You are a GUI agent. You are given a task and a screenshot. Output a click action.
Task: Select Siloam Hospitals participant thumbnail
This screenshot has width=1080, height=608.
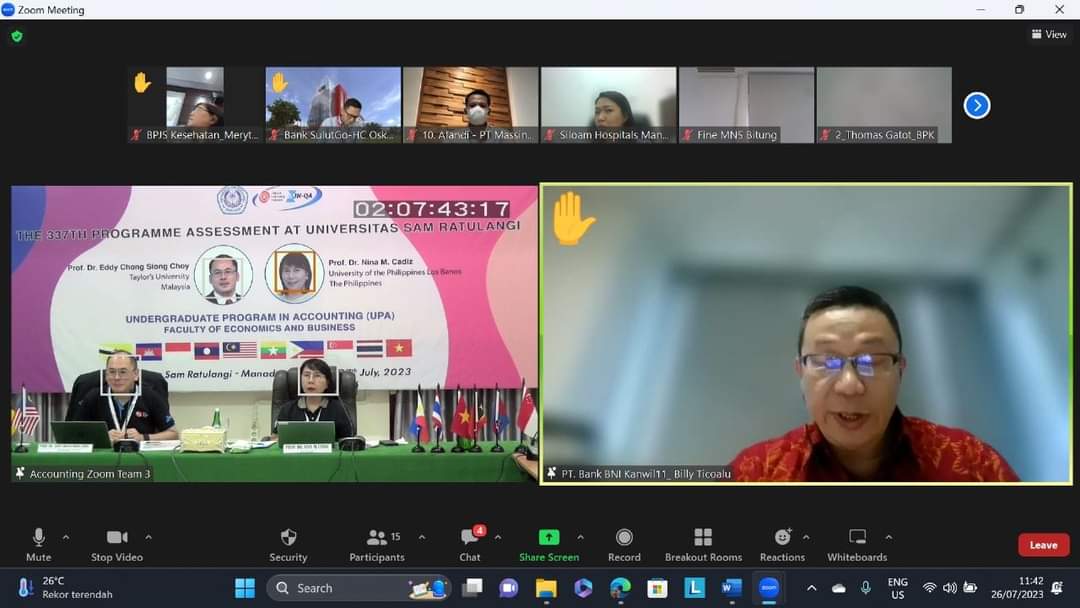(x=608, y=105)
